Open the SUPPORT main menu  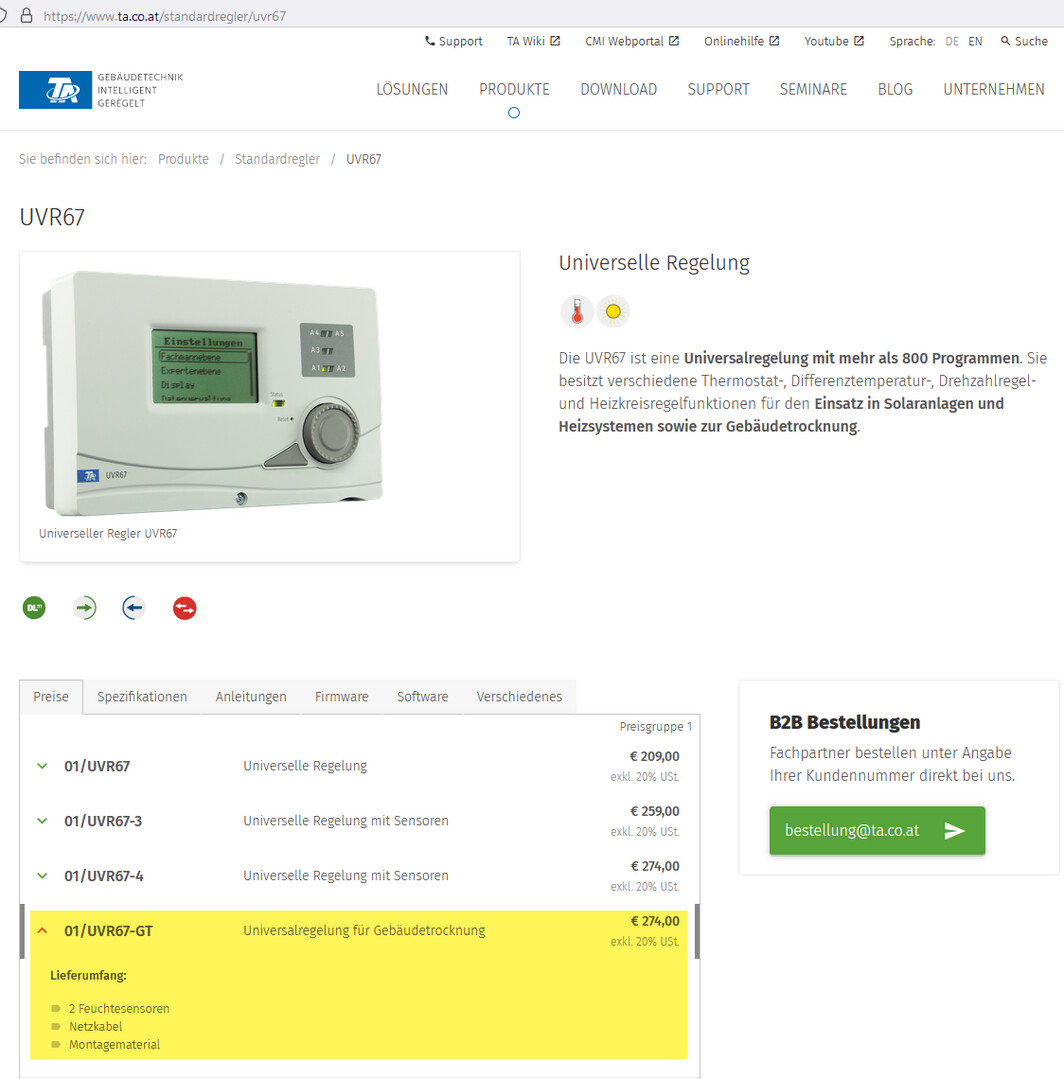[718, 89]
